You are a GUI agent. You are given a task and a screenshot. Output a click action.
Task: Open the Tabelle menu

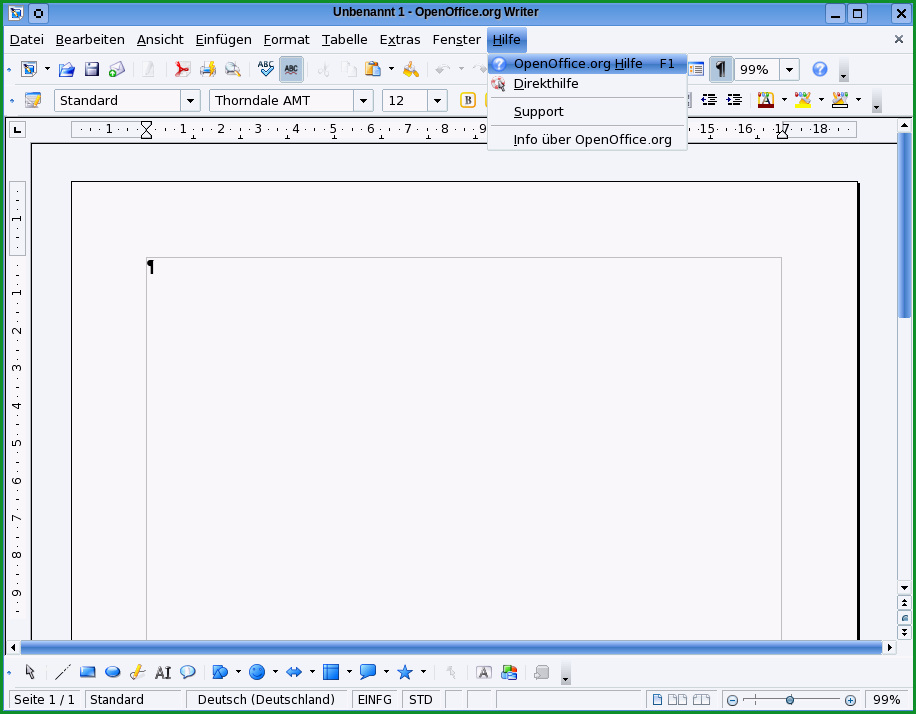coord(344,40)
